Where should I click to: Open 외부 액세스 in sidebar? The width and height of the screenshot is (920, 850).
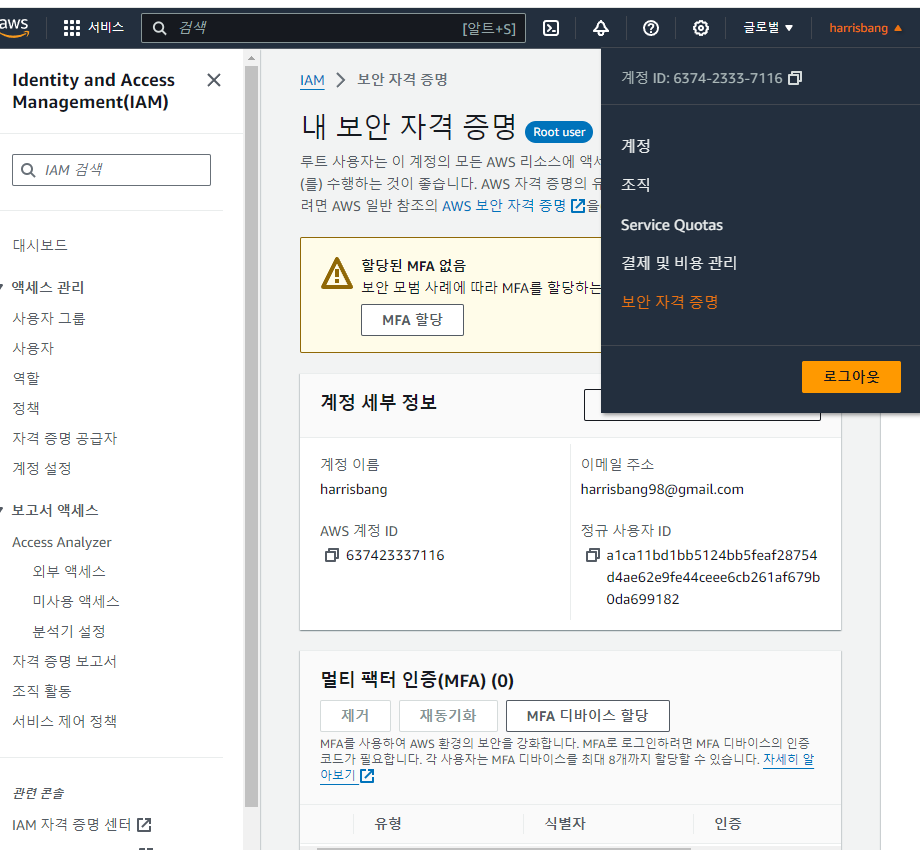[x=69, y=571]
